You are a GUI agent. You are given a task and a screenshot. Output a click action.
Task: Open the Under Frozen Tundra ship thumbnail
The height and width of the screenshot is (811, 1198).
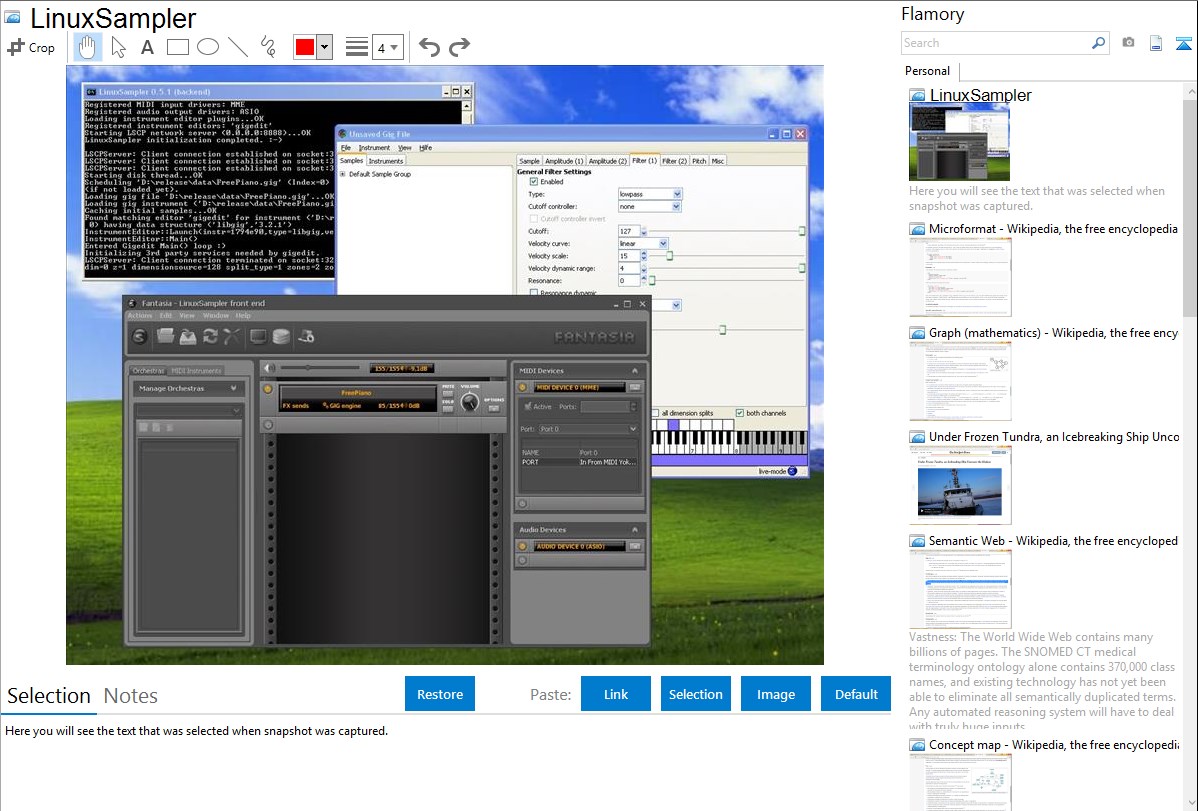[x=960, y=485]
